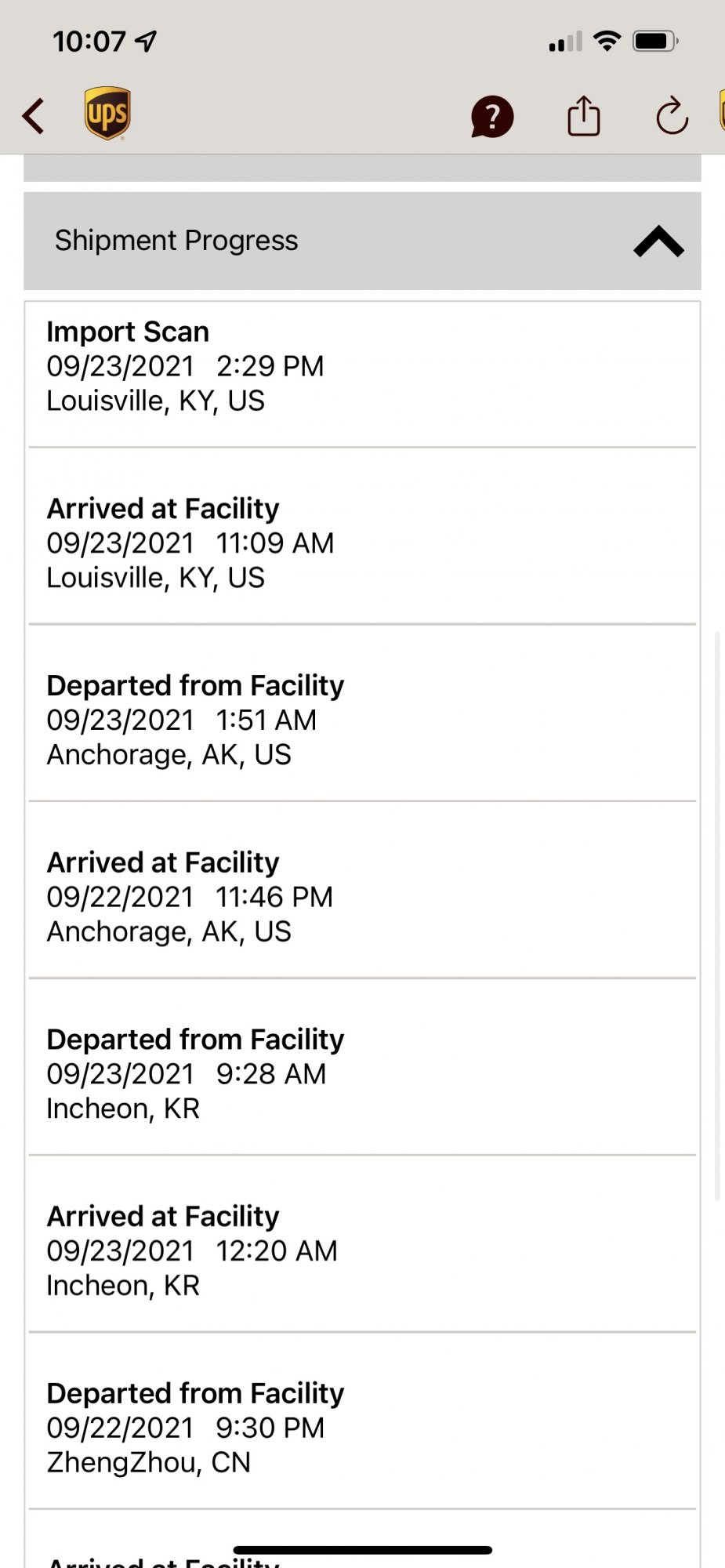Select Departed from Facility Anchorage entry
Screen dimensions: 725x1568
[362, 720]
